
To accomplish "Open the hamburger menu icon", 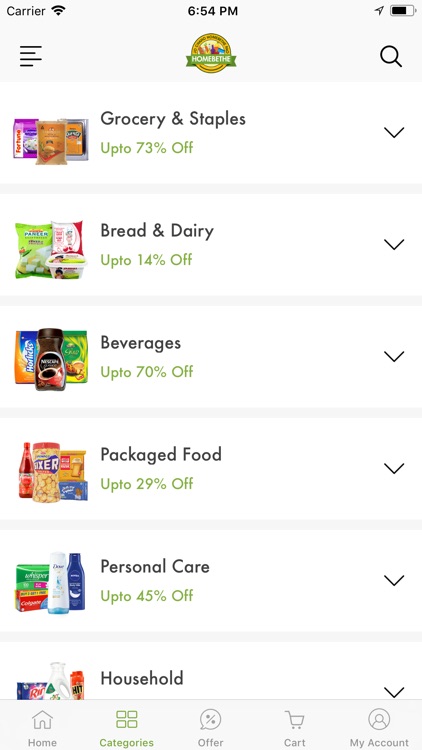I will tap(31, 56).
